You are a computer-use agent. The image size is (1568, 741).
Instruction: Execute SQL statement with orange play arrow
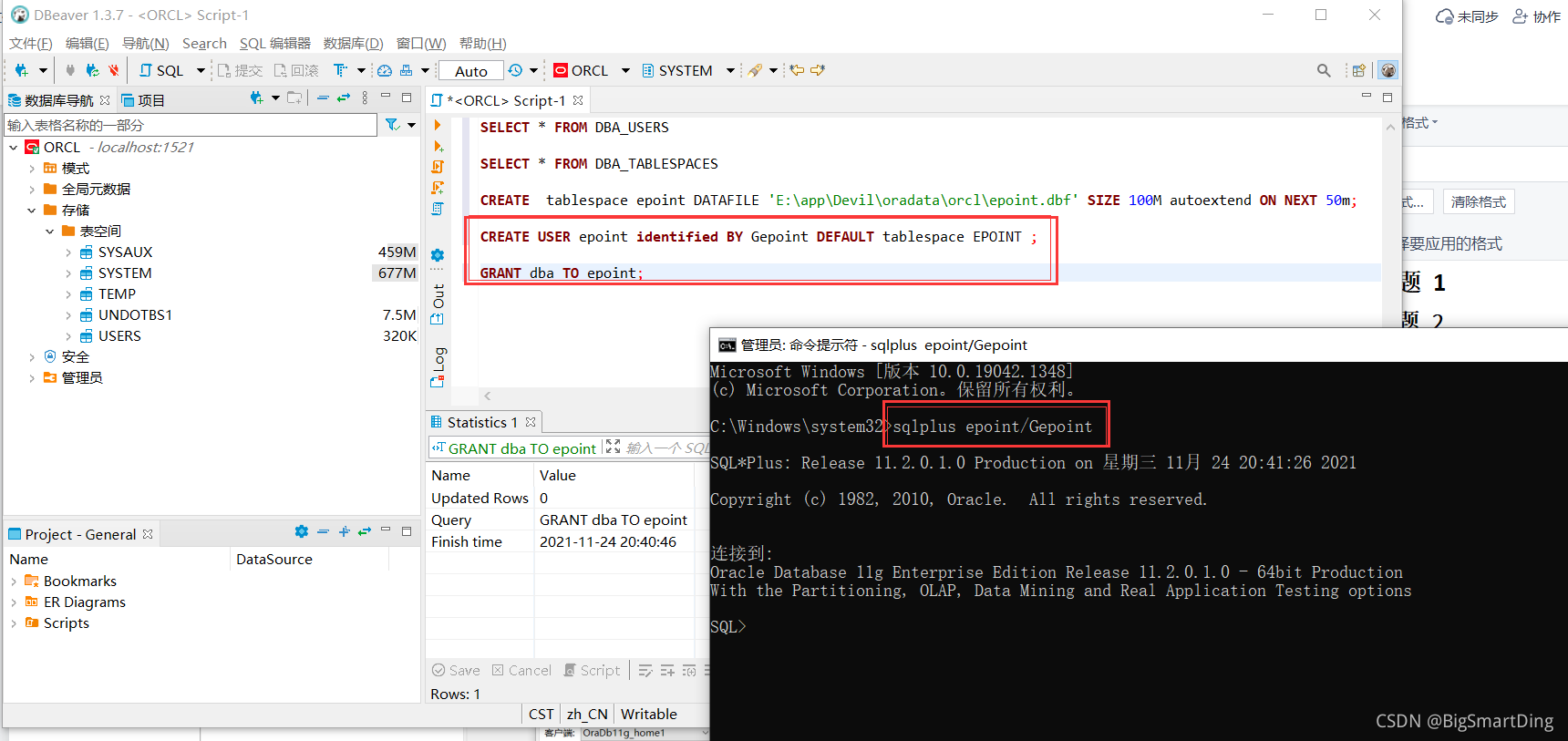point(438,125)
